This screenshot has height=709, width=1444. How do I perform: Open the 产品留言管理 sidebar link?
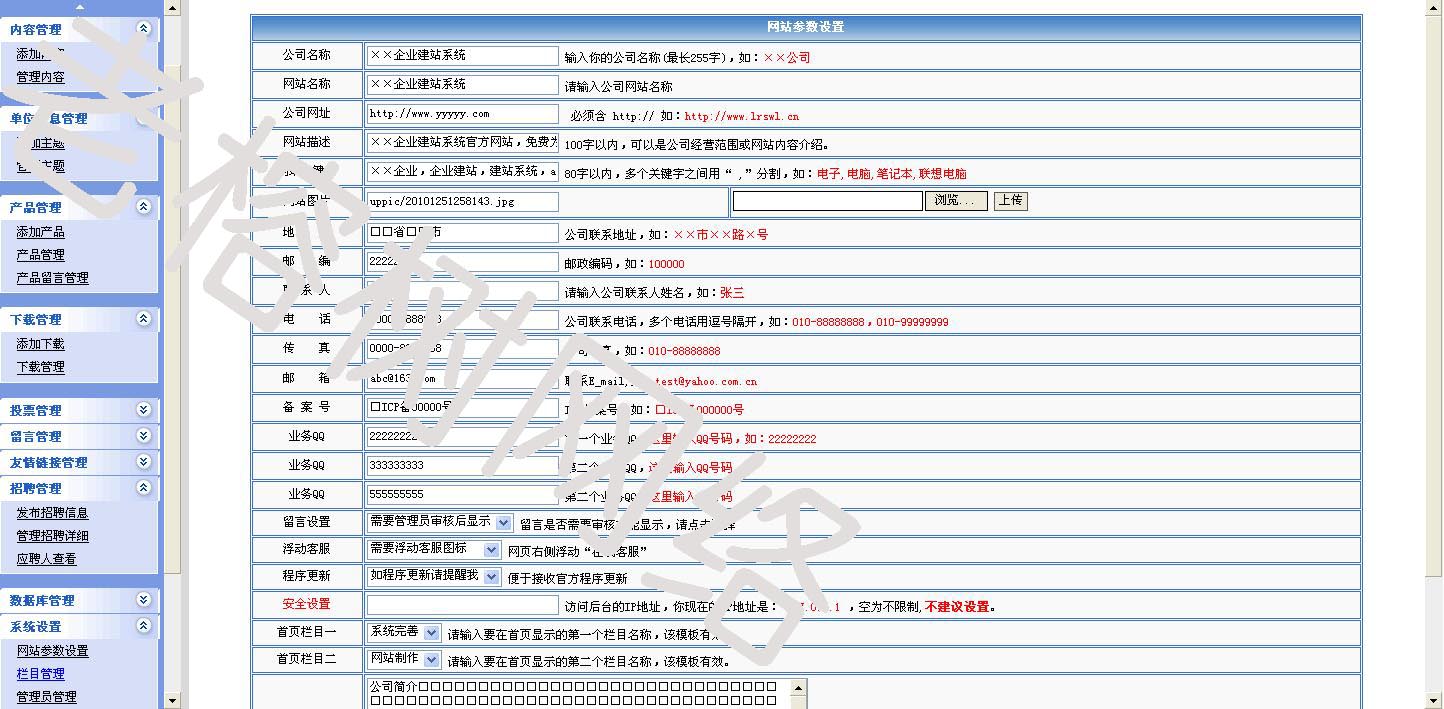[x=52, y=278]
